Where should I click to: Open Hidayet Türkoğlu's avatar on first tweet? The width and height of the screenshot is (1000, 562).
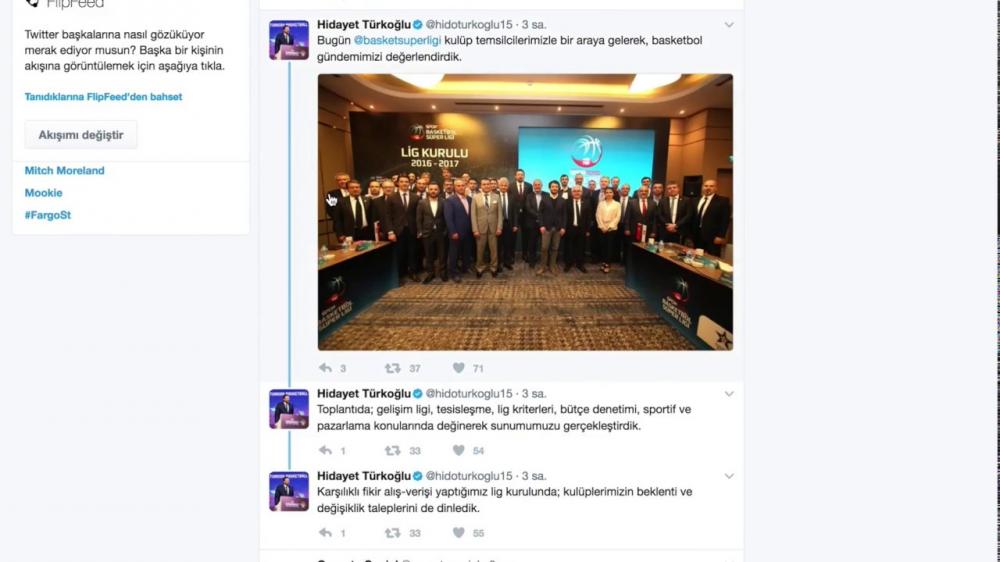point(289,40)
